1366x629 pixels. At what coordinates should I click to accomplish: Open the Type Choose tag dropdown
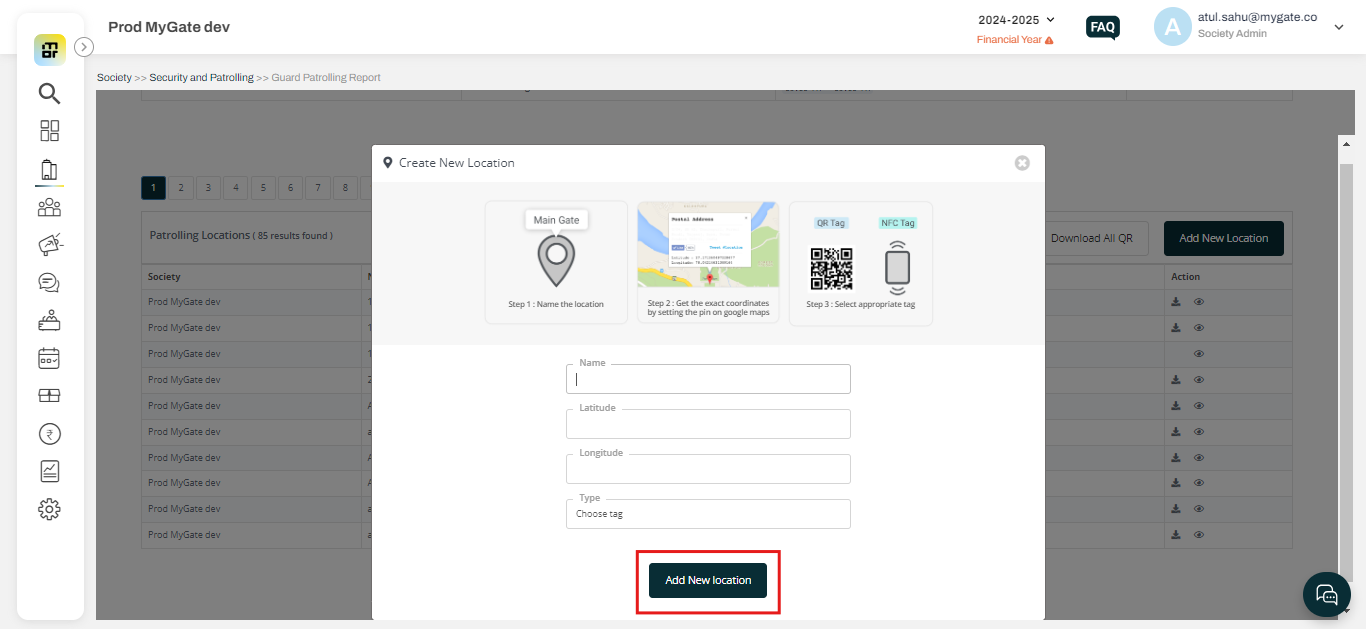(708, 514)
